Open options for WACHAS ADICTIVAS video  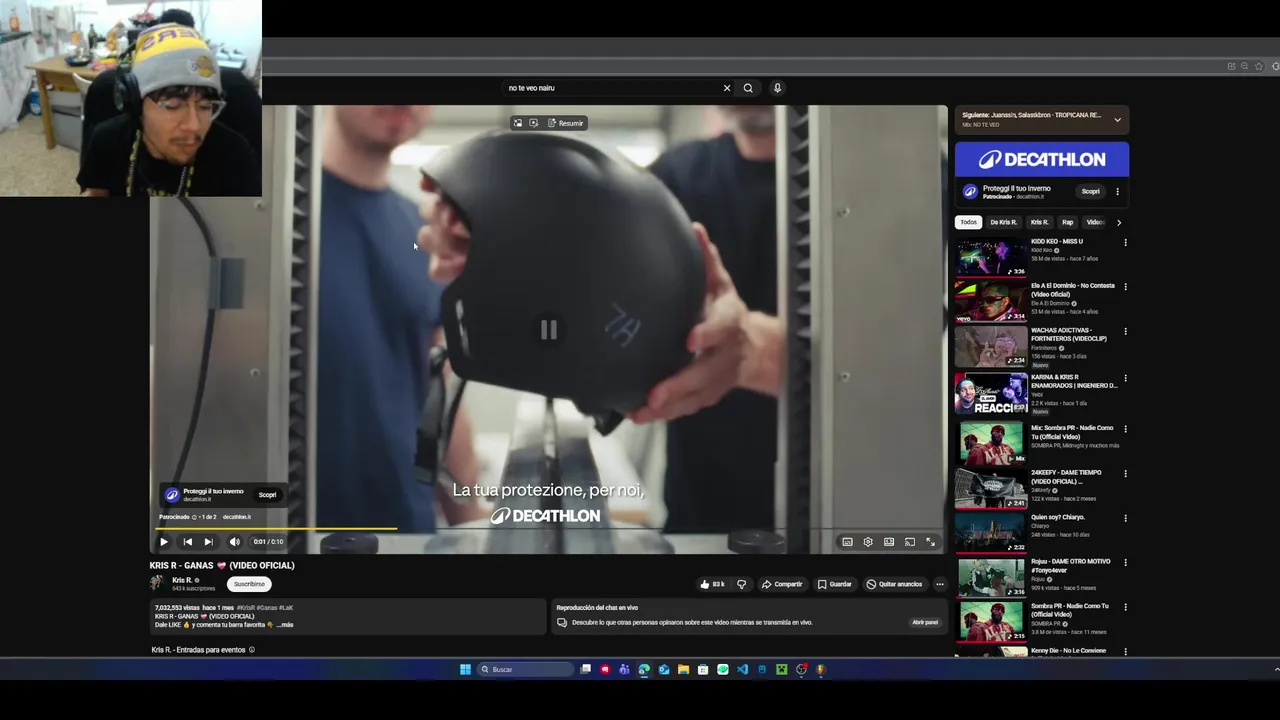point(1125,331)
